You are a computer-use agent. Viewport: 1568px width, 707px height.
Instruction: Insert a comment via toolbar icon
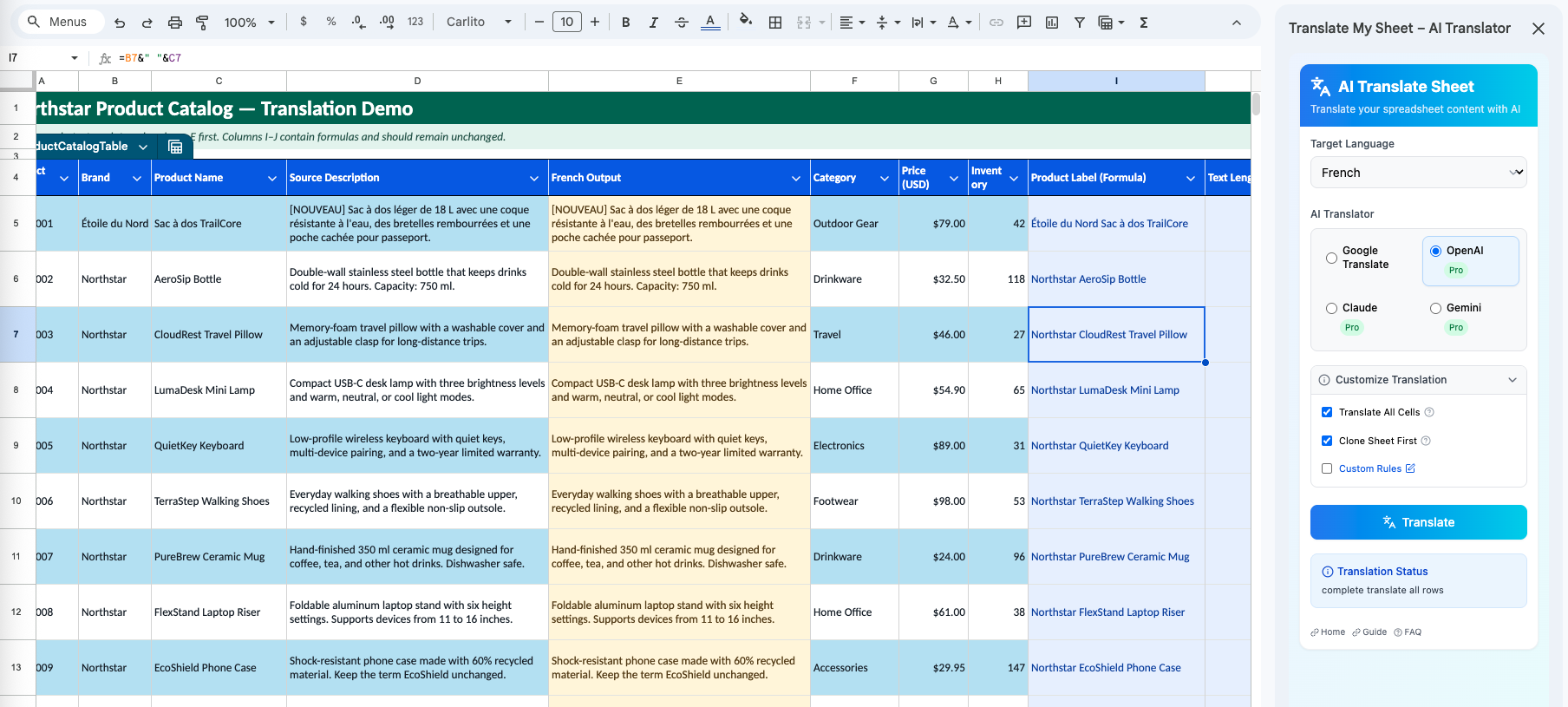pyautogui.click(x=1024, y=23)
